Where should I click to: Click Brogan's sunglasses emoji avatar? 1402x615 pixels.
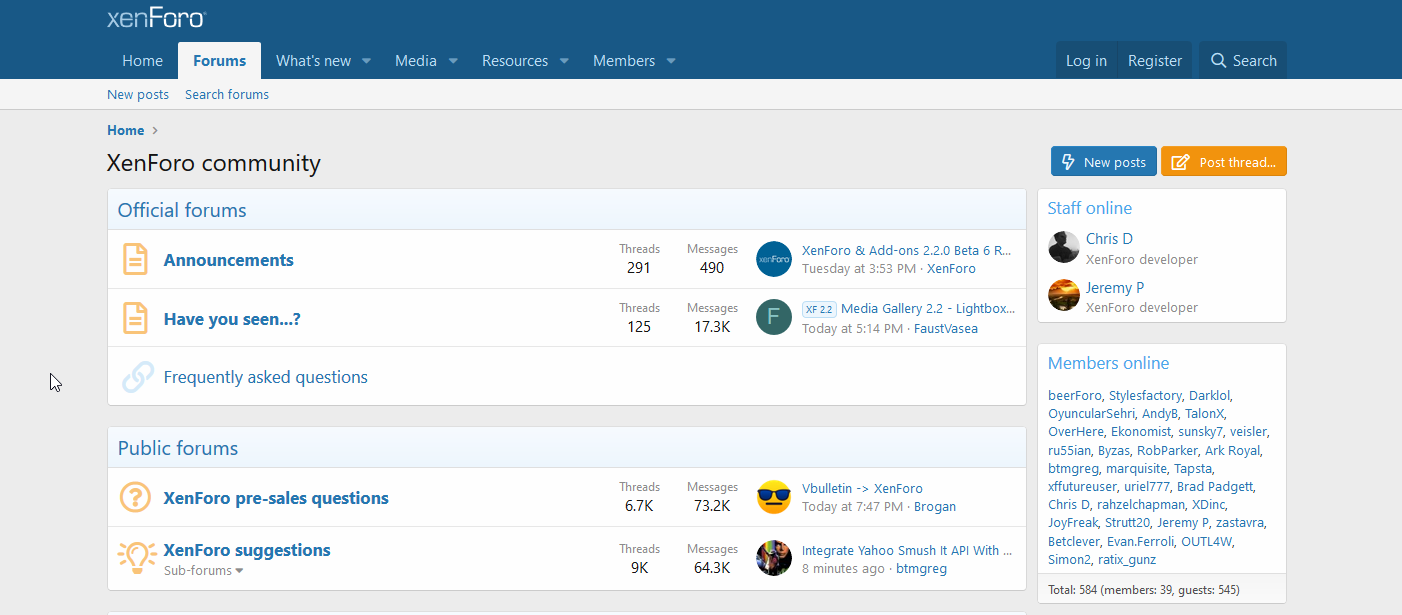(x=774, y=497)
